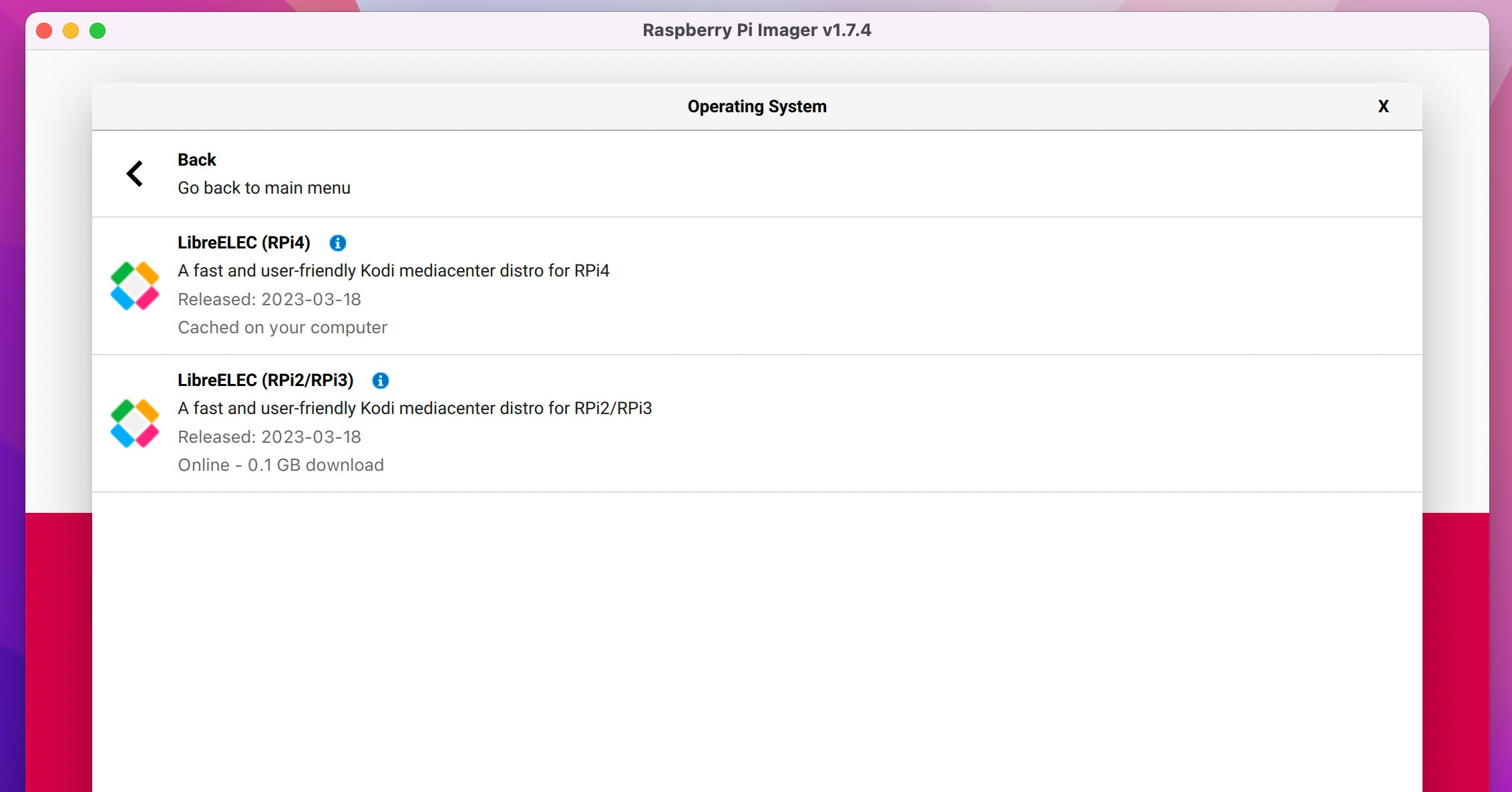
Task: Click the yellow minimize window button
Action: 71,31
